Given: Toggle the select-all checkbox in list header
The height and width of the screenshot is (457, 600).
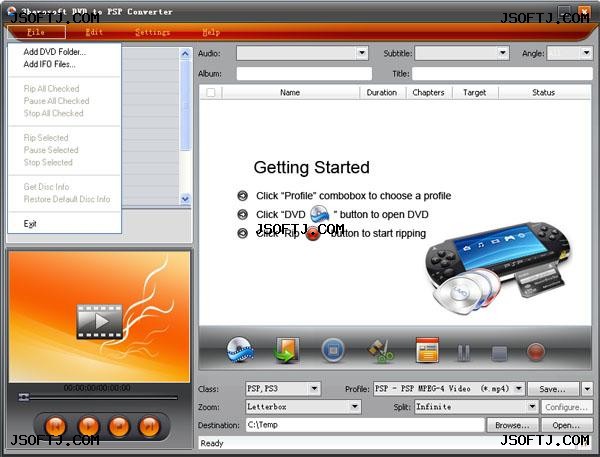Looking at the screenshot, I should pyautogui.click(x=210, y=92).
